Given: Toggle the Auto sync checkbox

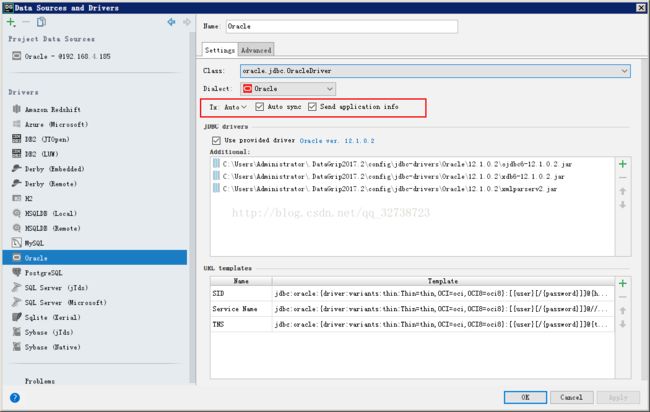Looking at the screenshot, I should click(x=260, y=107).
